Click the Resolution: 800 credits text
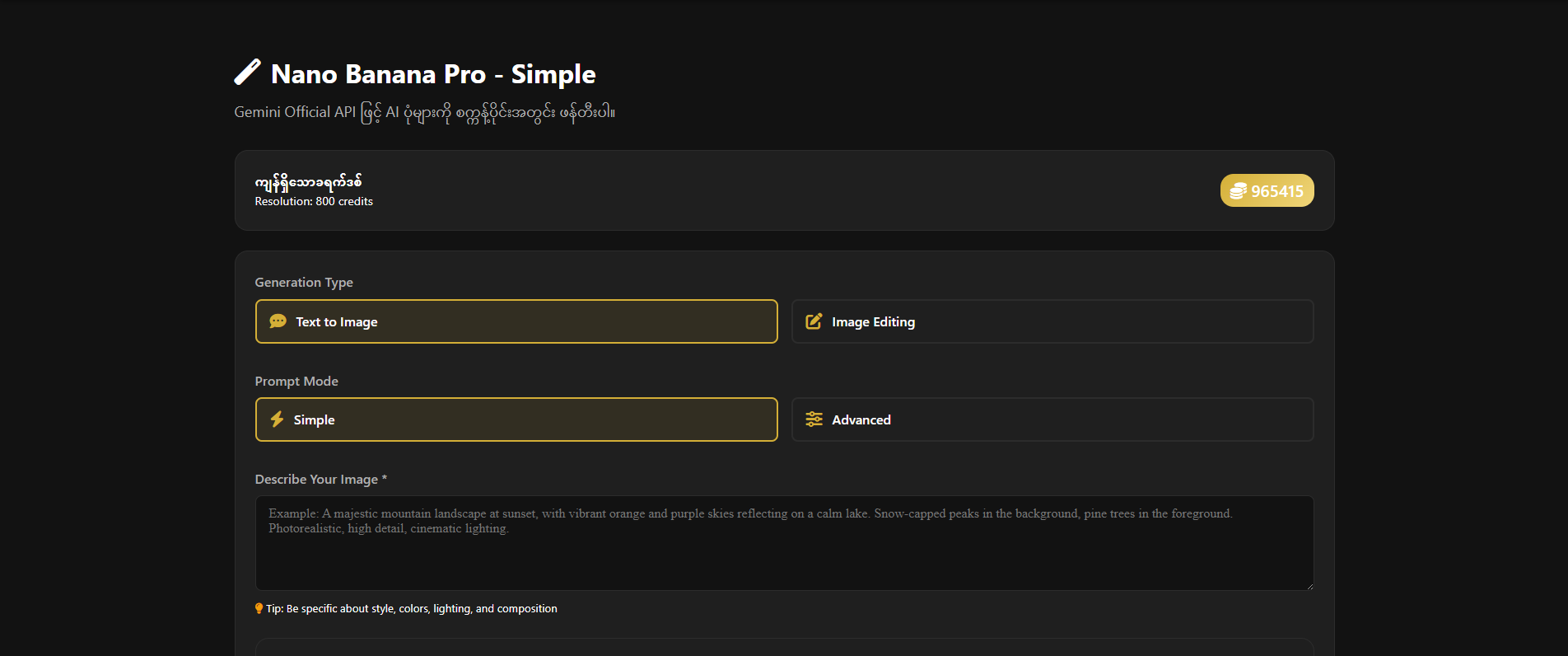Viewport: 1568px width, 656px height. click(314, 202)
